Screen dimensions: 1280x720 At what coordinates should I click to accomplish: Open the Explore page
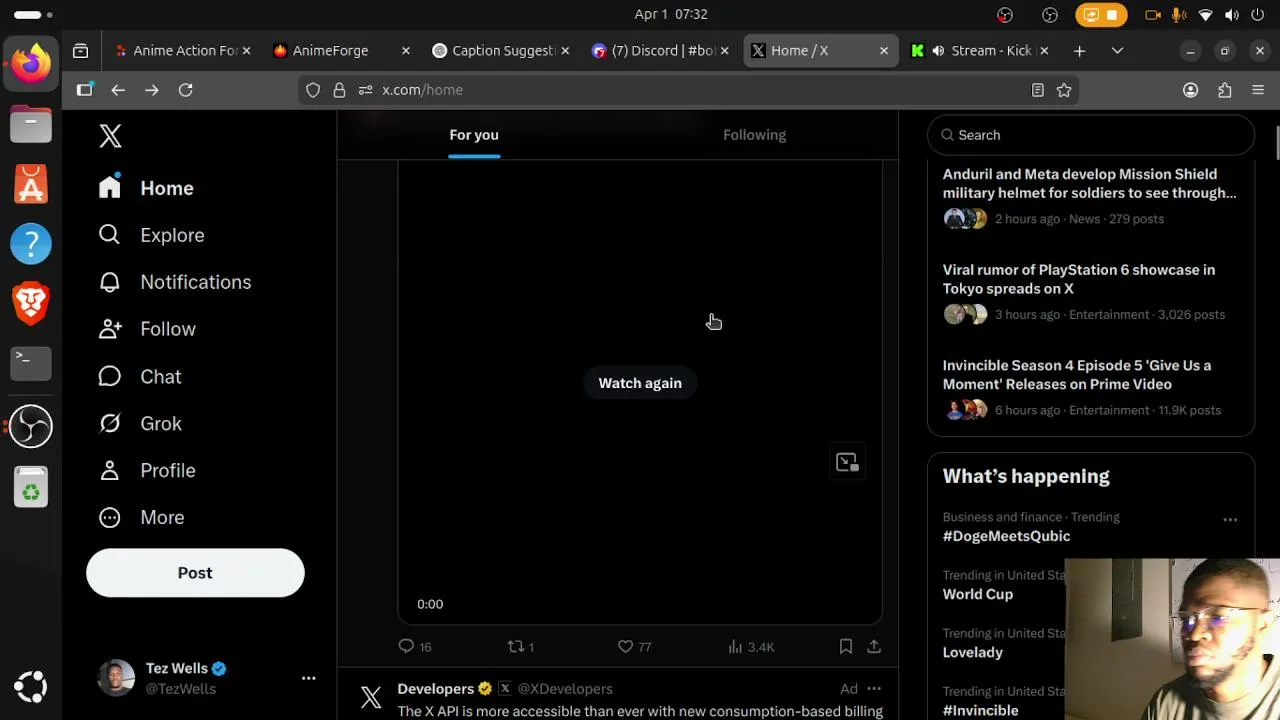click(x=151, y=235)
